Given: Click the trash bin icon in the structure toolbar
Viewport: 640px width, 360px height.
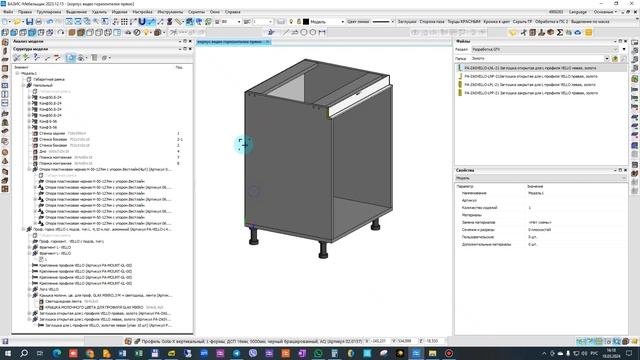Looking at the screenshot, I should click(94, 58).
